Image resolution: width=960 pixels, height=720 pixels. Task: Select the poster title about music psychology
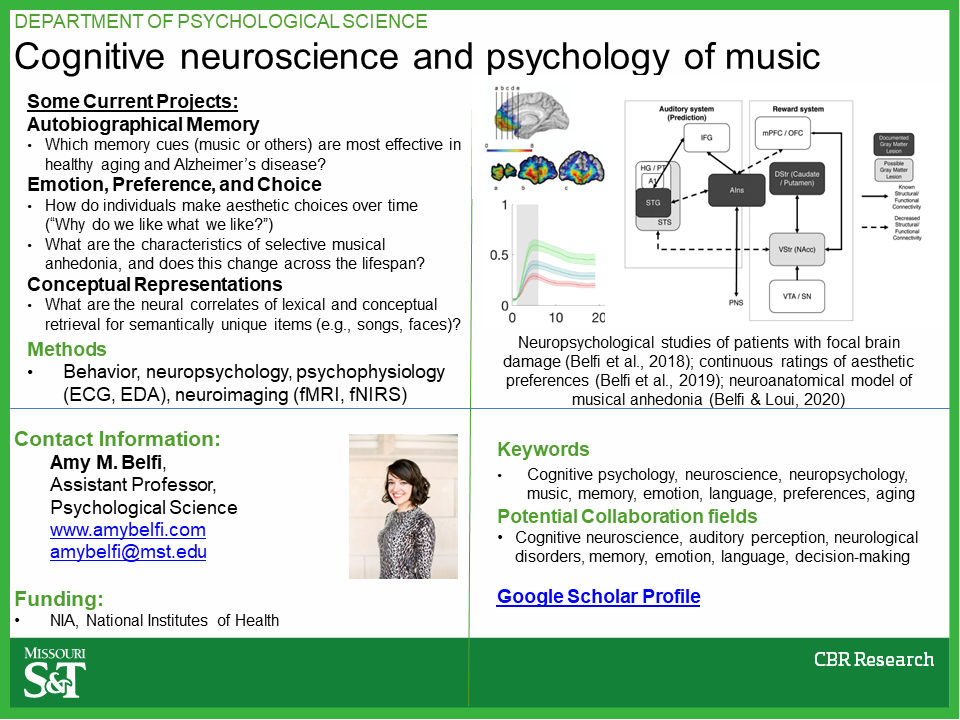click(x=417, y=58)
